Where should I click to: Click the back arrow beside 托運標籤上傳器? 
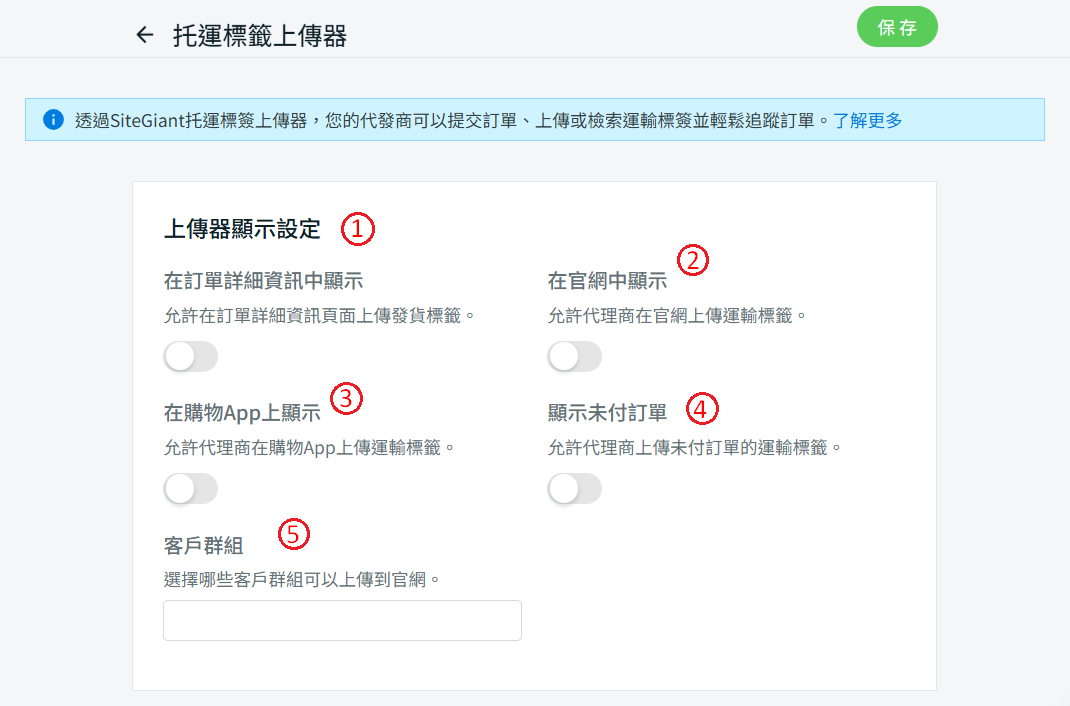145,36
